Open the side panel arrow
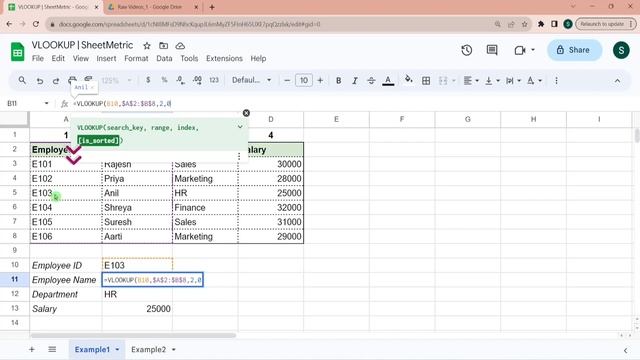Image resolution: width=640 pixels, height=360 pixels. click(x=625, y=350)
